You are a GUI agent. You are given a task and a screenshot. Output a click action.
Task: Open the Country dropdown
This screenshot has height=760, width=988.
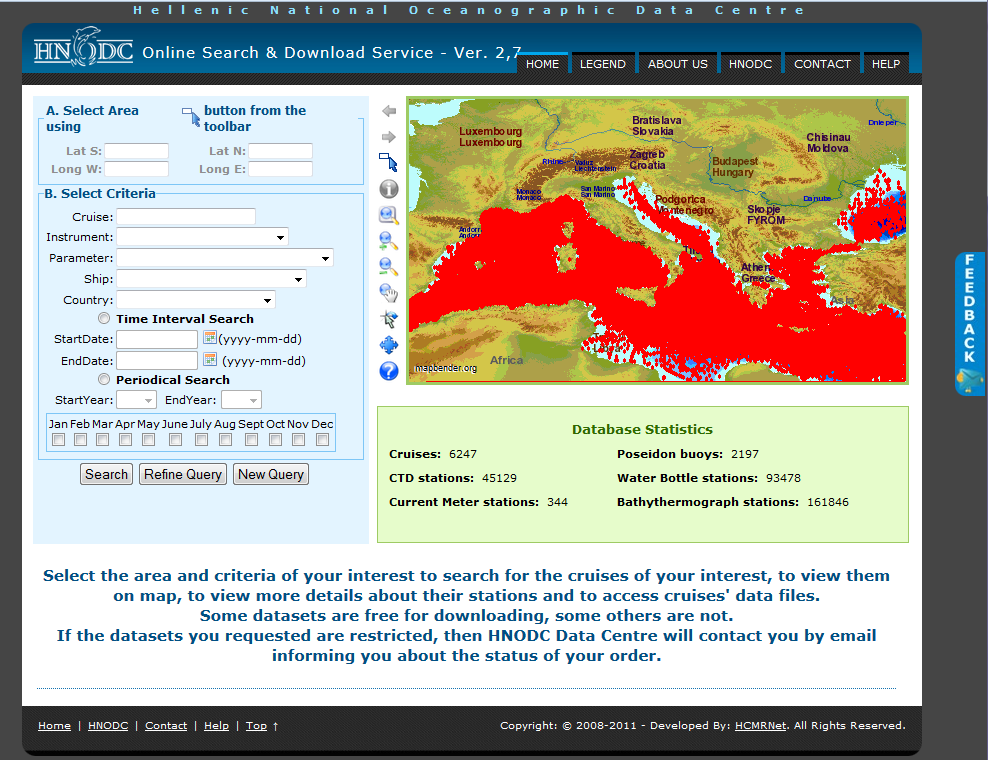[x=196, y=300]
